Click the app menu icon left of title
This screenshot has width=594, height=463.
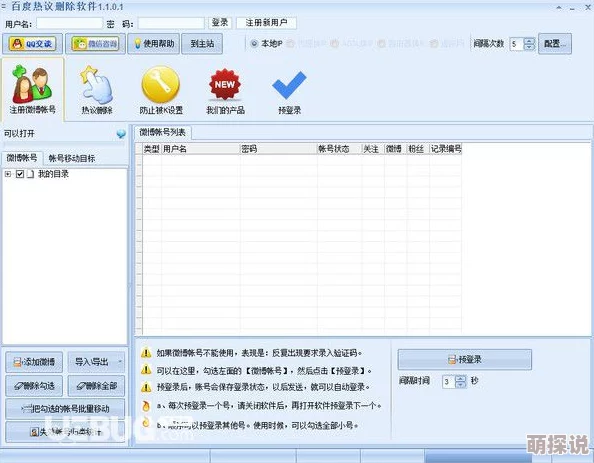coord(4,6)
